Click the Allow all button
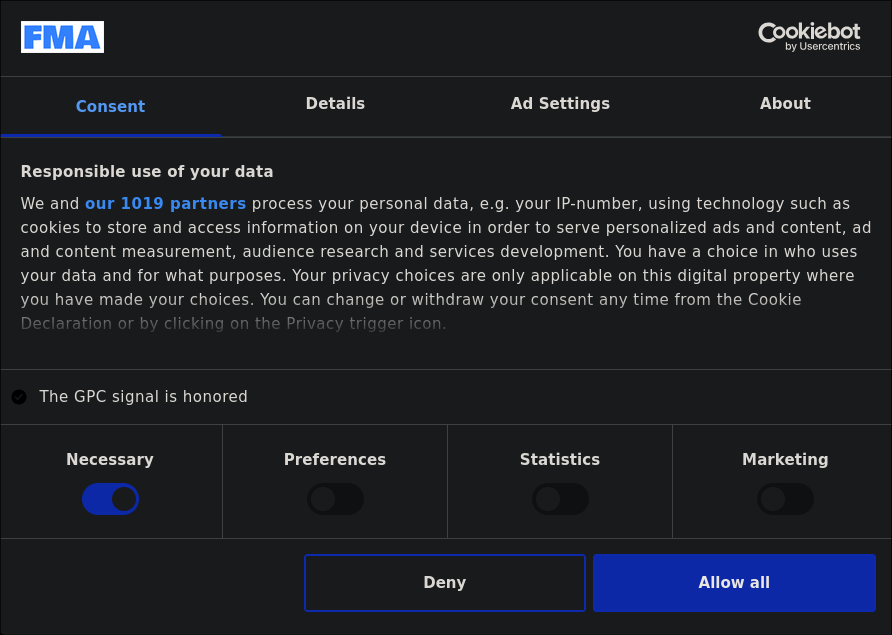892x635 pixels. tap(734, 583)
